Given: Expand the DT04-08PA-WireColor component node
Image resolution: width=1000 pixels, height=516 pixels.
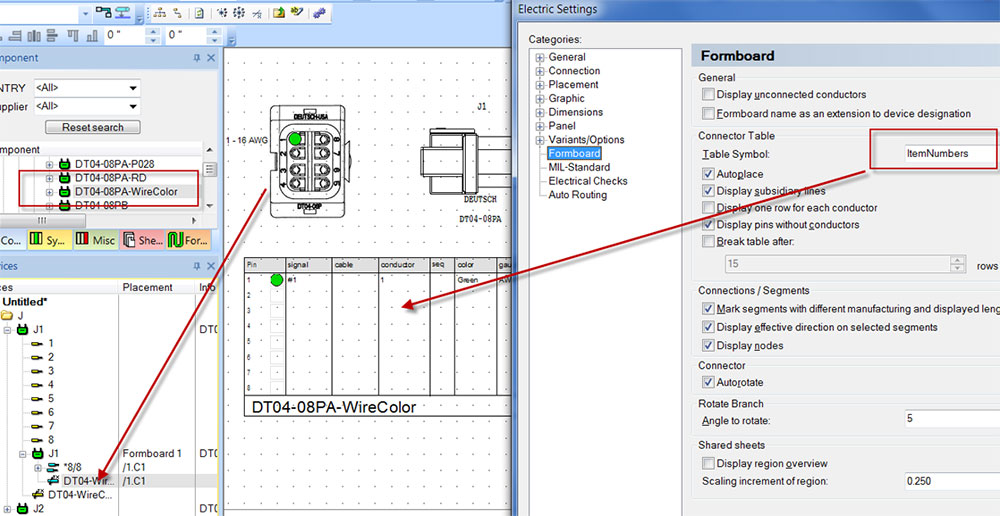Looking at the screenshot, I should (50, 191).
